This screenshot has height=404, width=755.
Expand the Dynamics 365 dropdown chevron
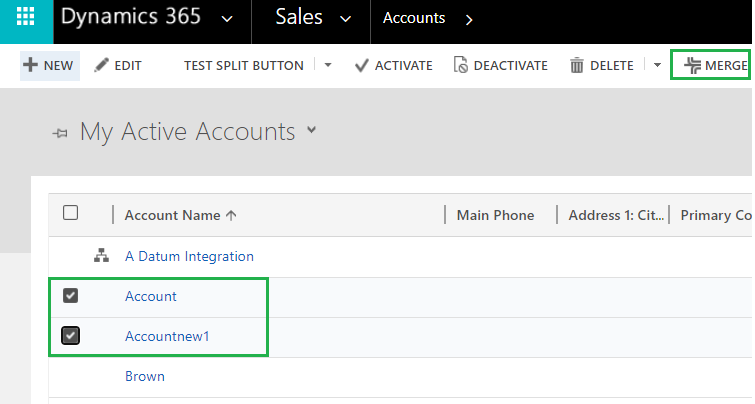pyautogui.click(x=227, y=19)
